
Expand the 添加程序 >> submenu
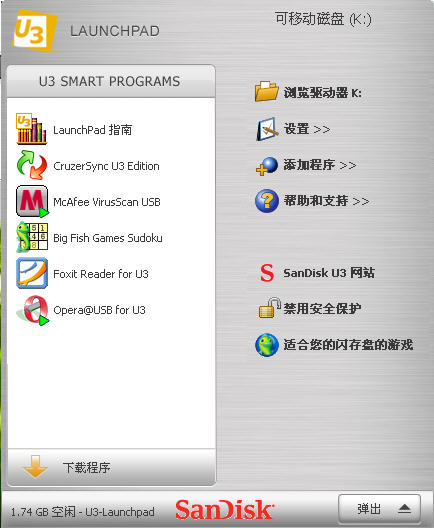(306, 165)
